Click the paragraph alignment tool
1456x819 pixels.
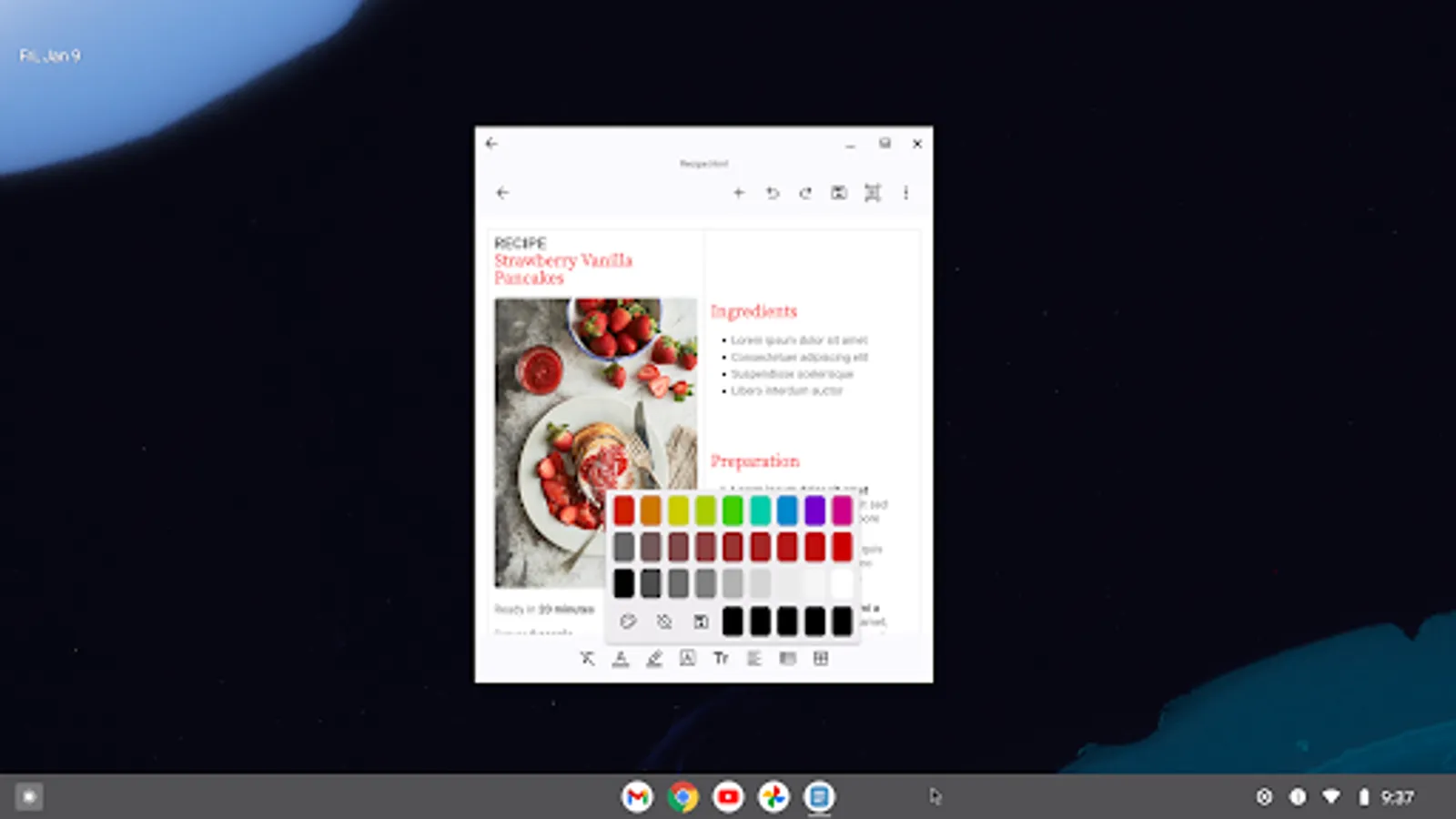point(753,658)
